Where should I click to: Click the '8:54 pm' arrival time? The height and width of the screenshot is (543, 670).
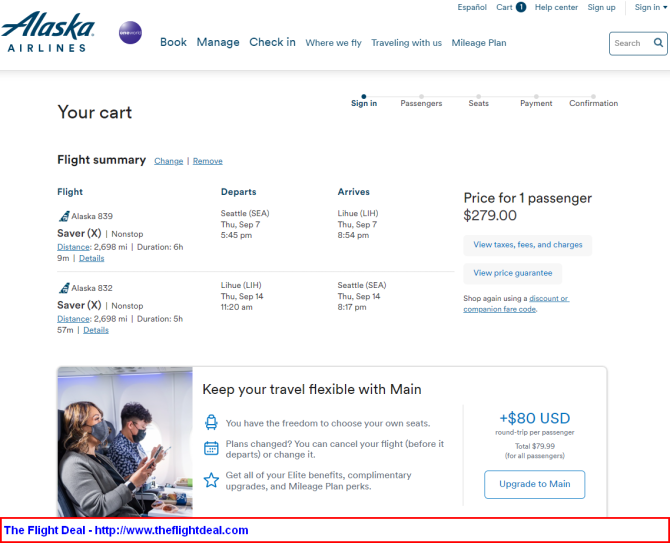(353, 235)
